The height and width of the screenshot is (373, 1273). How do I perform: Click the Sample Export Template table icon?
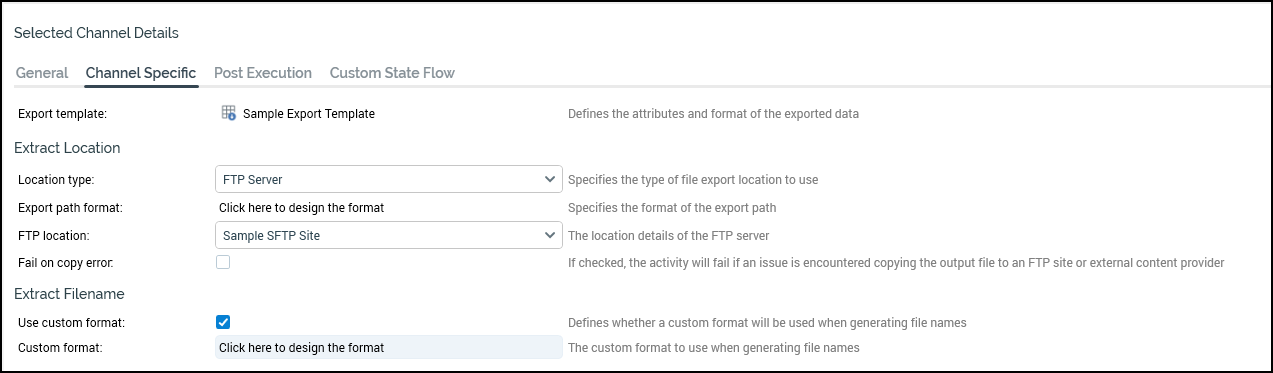click(x=228, y=113)
